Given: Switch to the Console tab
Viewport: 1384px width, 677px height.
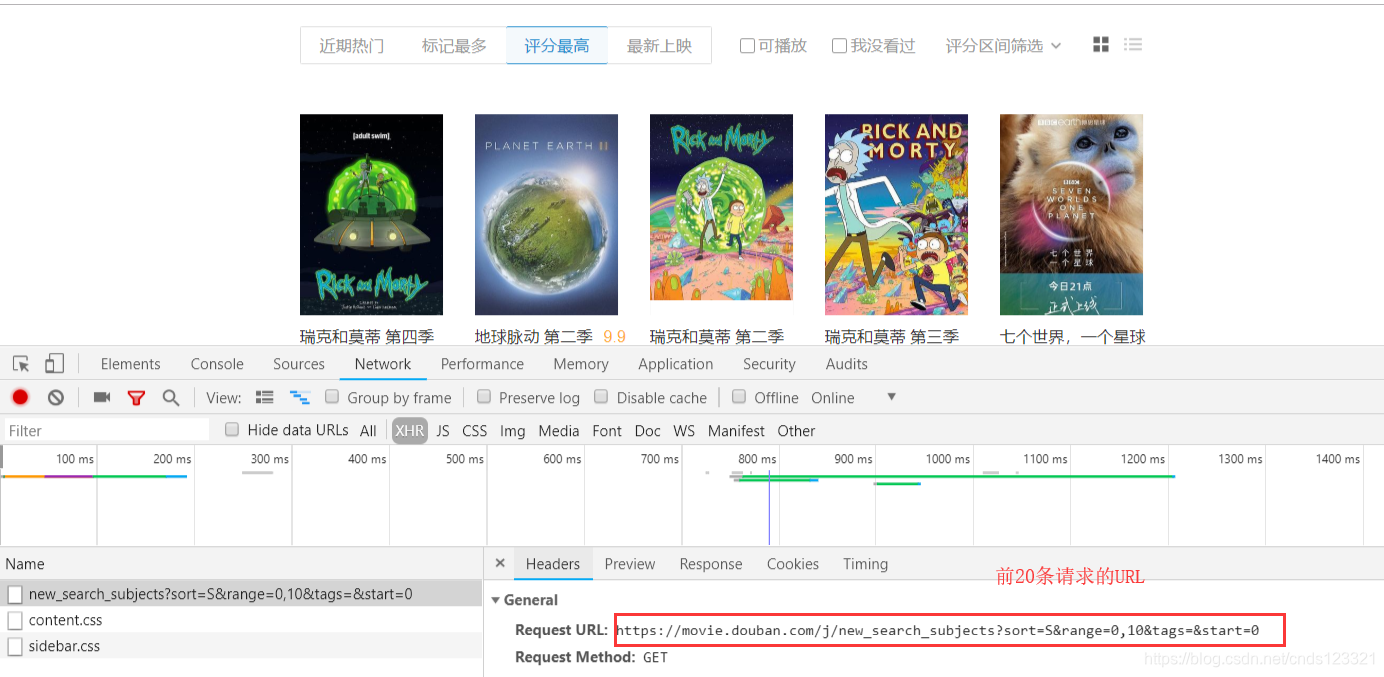Looking at the screenshot, I should tap(217, 364).
